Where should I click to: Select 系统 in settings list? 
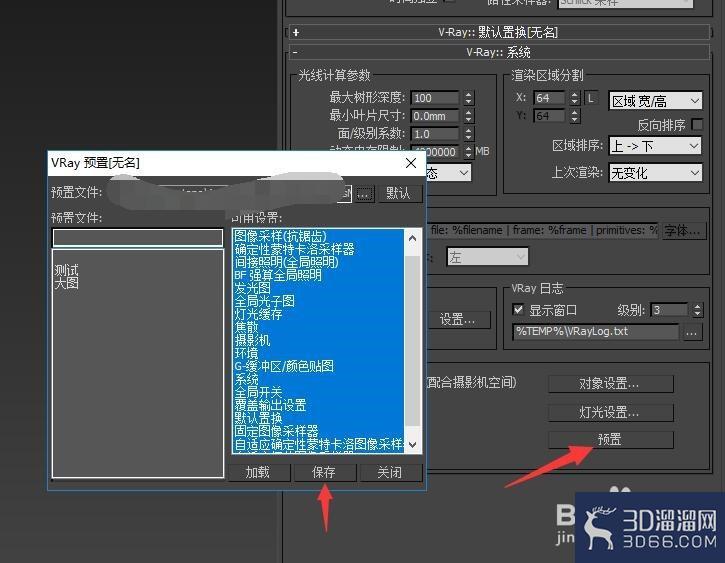pyautogui.click(x=246, y=379)
